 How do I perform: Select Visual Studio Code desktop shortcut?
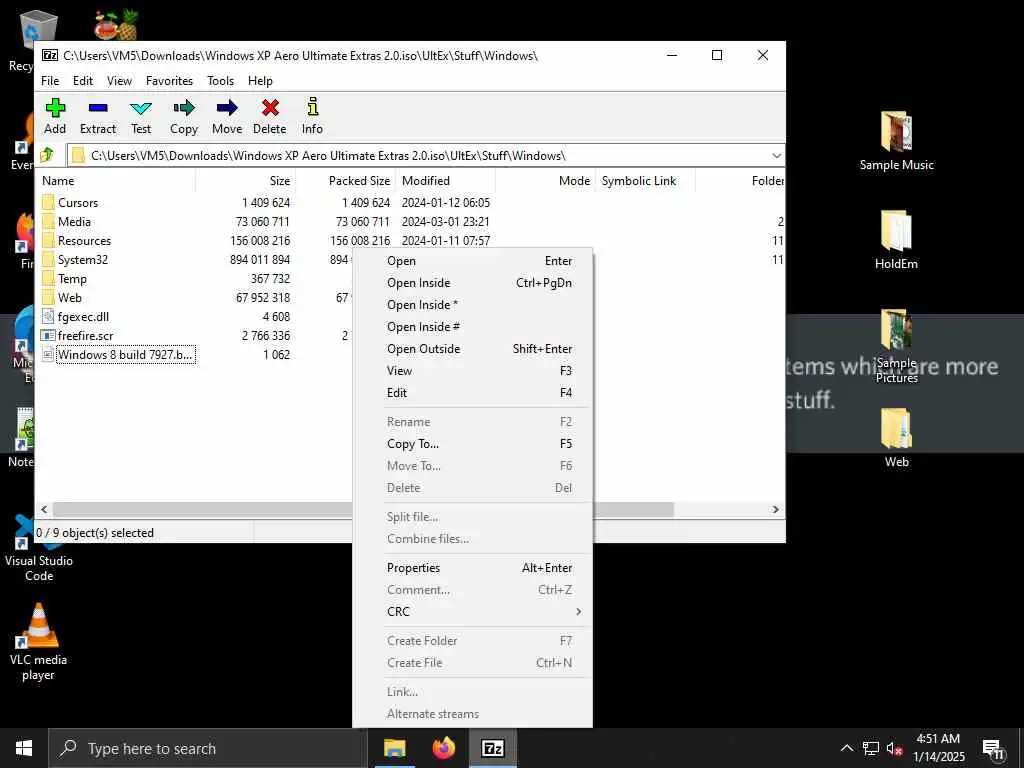pyautogui.click(x=39, y=549)
